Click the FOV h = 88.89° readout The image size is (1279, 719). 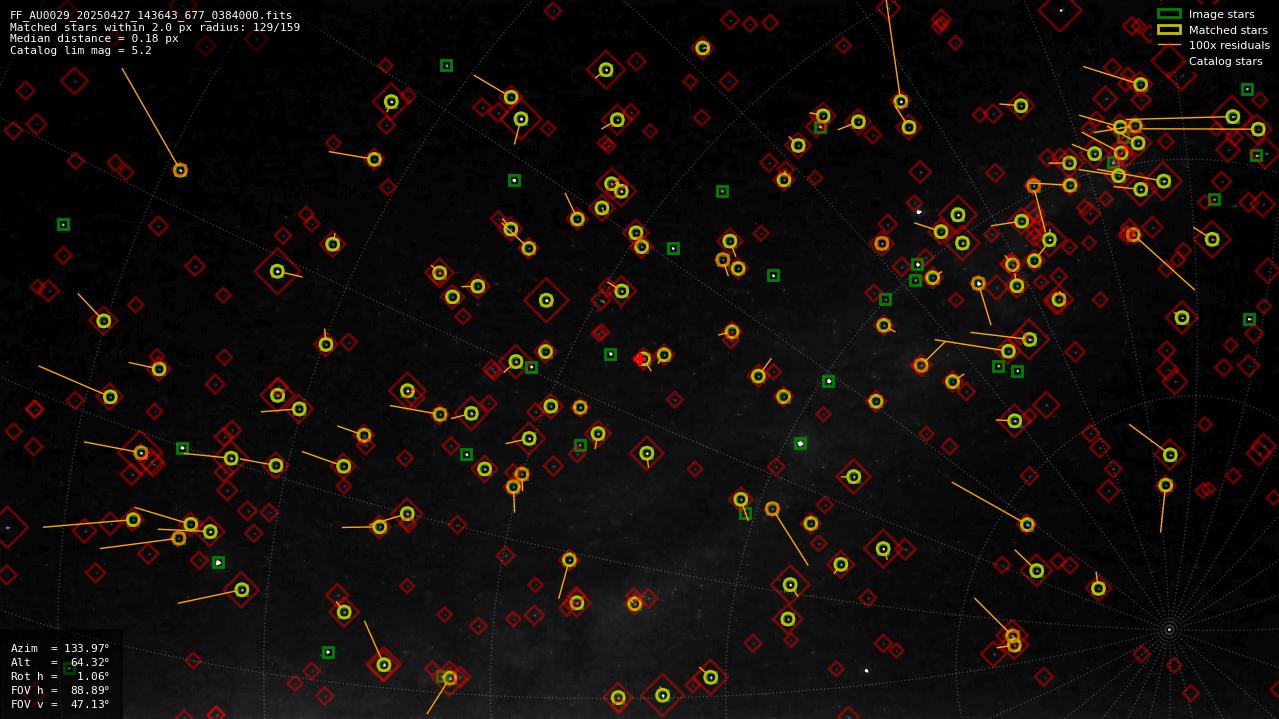(x=60, y=690)
